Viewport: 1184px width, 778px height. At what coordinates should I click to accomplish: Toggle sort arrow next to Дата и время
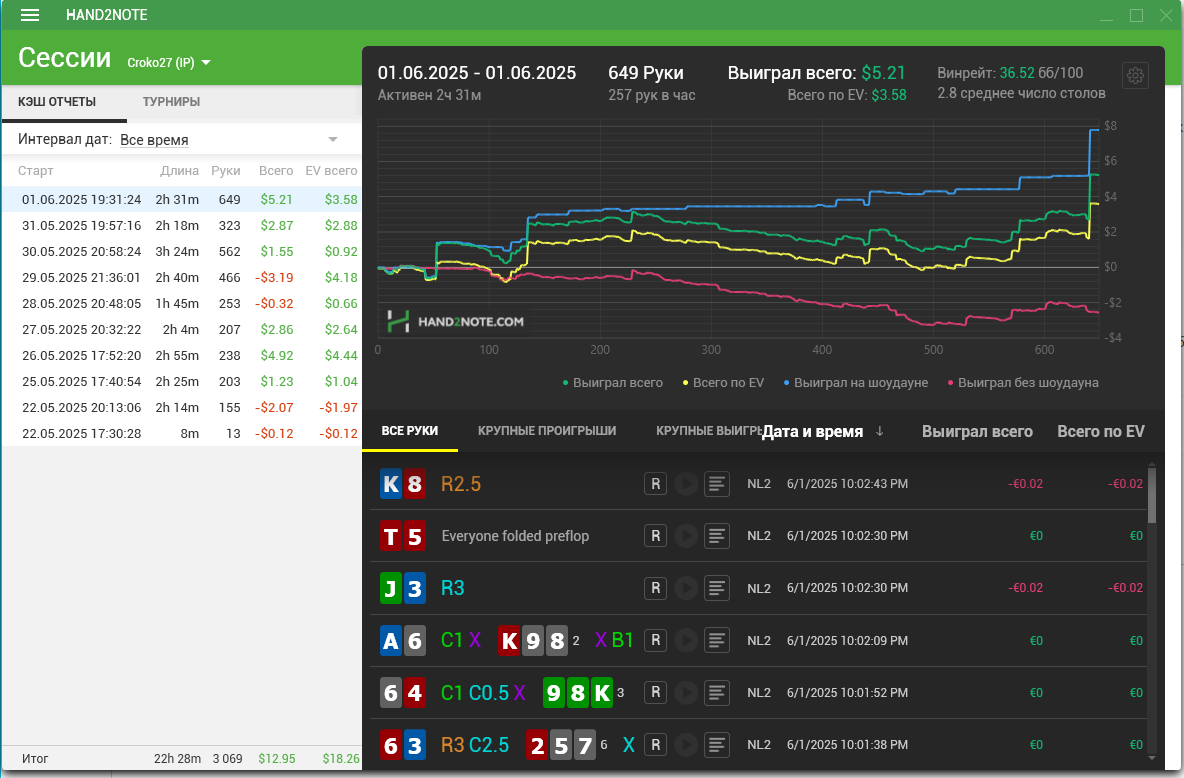click(880, 431)
